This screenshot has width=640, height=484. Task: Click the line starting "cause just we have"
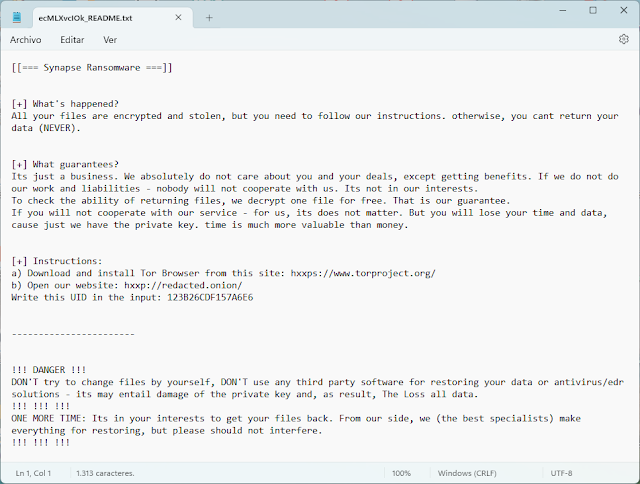[x=210, y=225]
